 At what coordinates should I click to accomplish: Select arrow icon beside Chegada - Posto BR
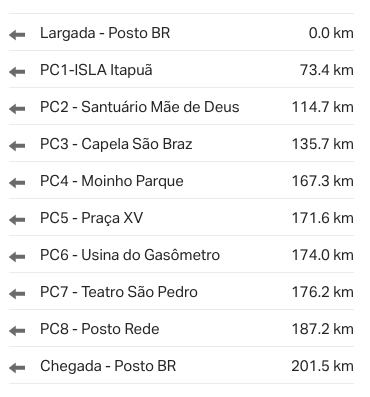(x=17, y=367)
